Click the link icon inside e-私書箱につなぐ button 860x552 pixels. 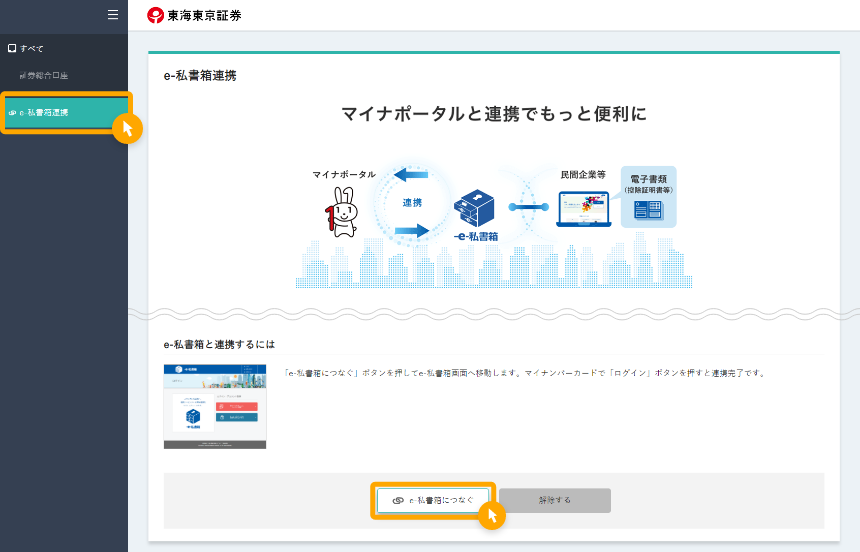coord(398,500)
